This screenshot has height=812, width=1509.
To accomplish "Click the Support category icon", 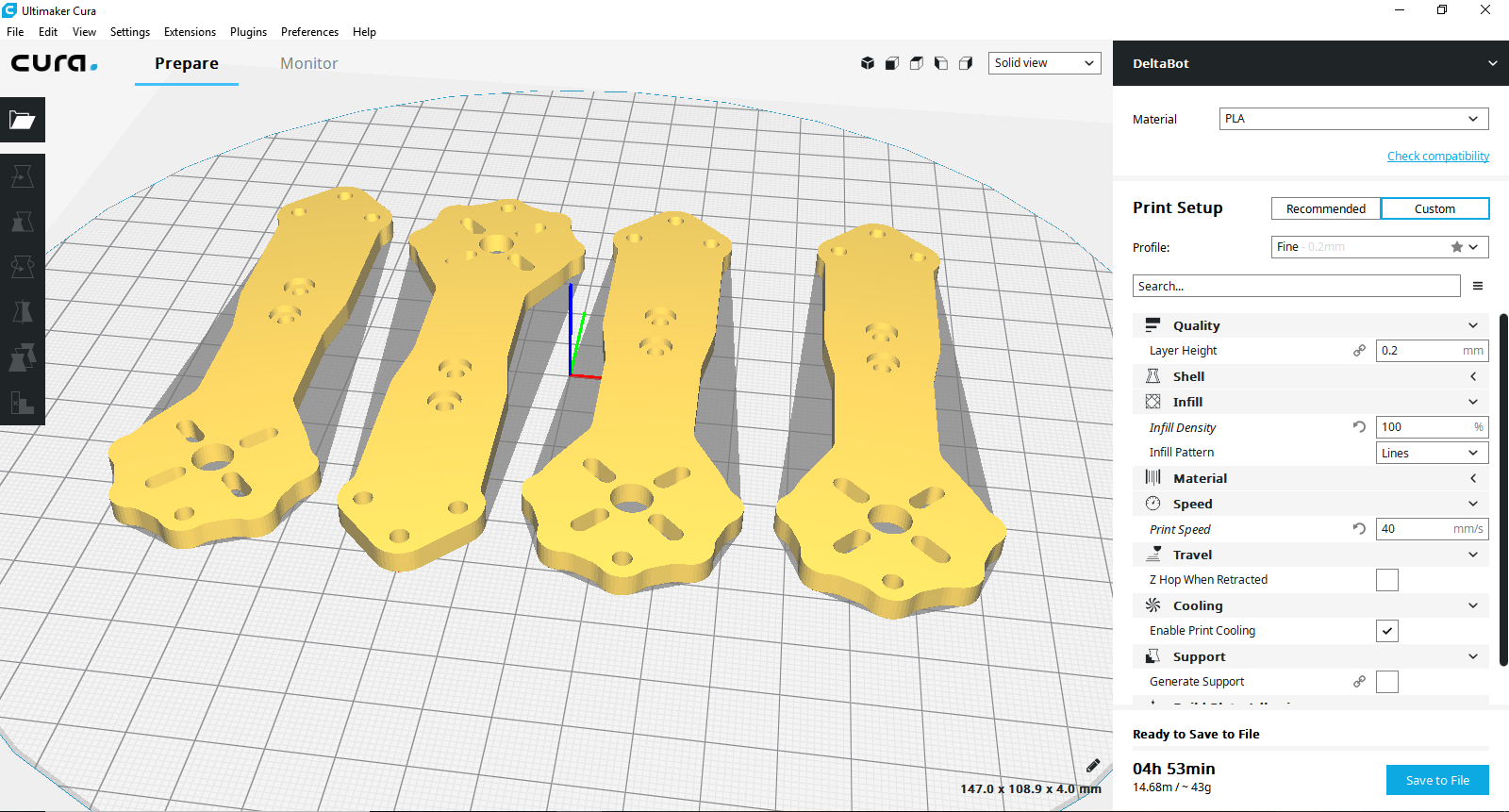I will 1152,655.
